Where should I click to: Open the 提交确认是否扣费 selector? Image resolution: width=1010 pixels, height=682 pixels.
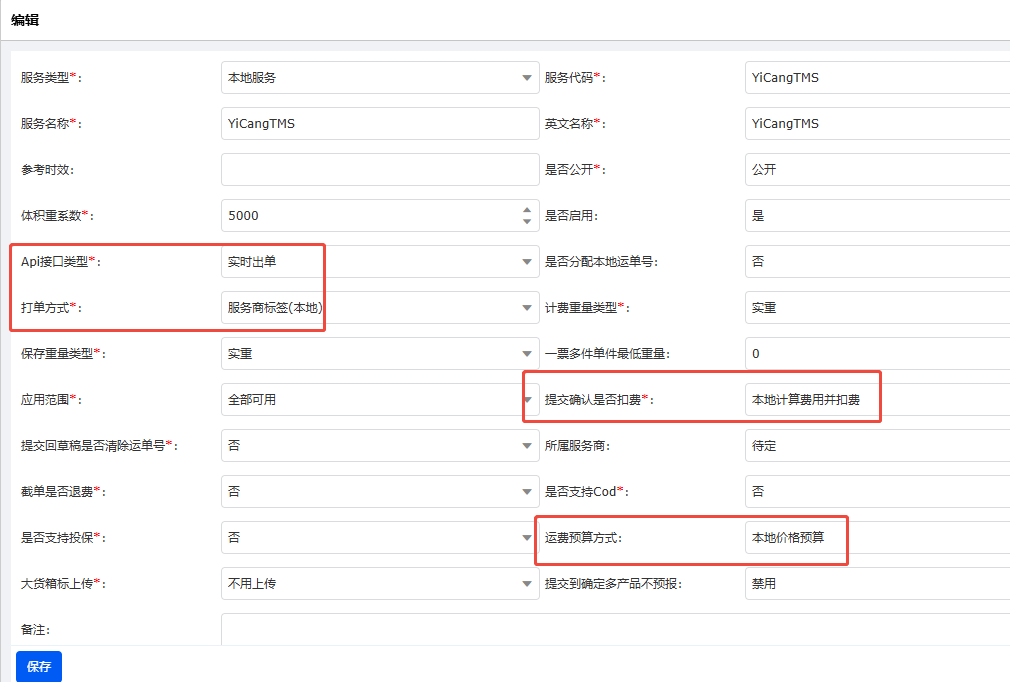tap(876, 400)
